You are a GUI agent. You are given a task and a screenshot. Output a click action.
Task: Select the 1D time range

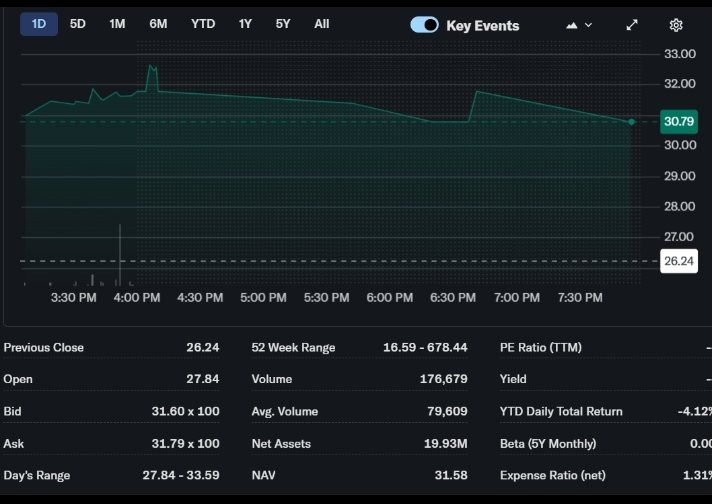click(38, 23)
